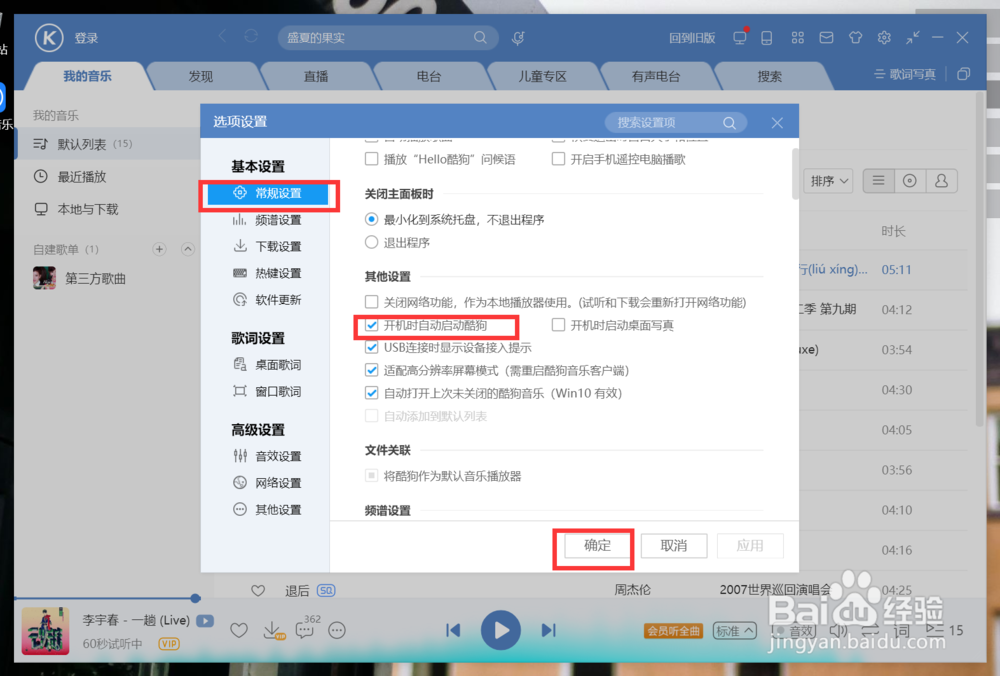The width and height of the screenshot is (1000, 676).
Task: Switch to 有声电台 tab
Action: (x=656, y=77)
